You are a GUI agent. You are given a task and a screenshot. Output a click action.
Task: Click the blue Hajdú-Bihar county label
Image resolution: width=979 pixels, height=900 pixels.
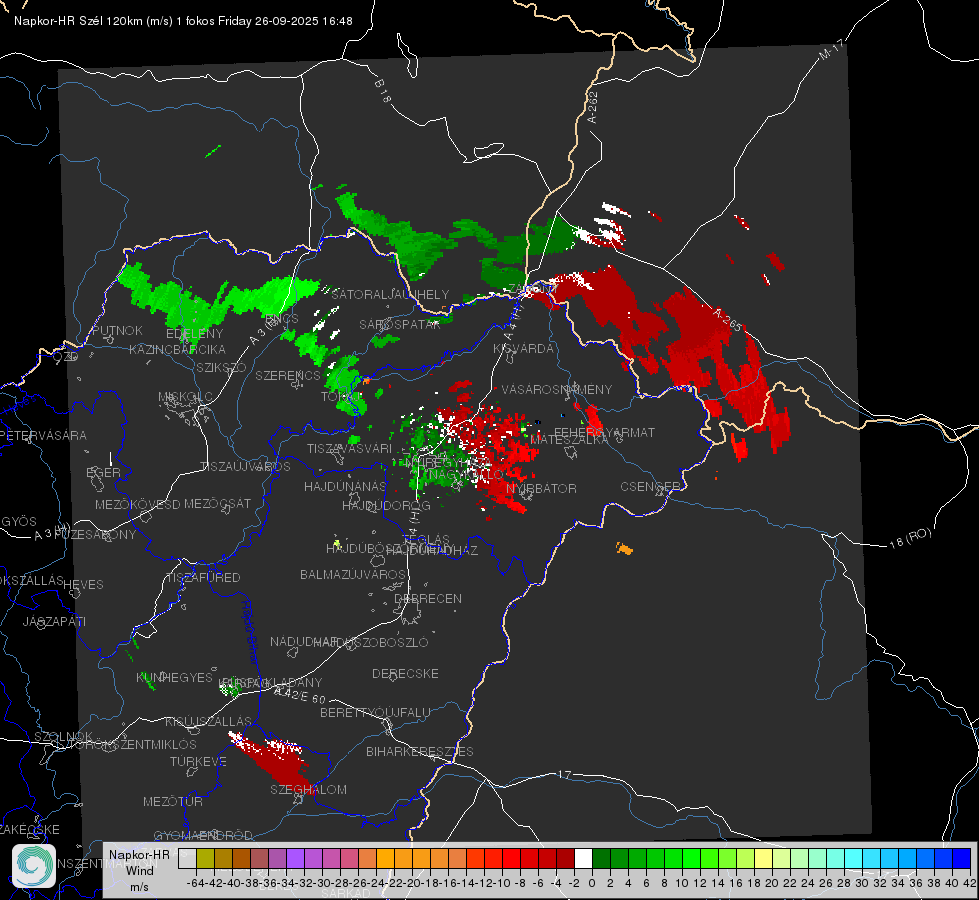(249, 631)
